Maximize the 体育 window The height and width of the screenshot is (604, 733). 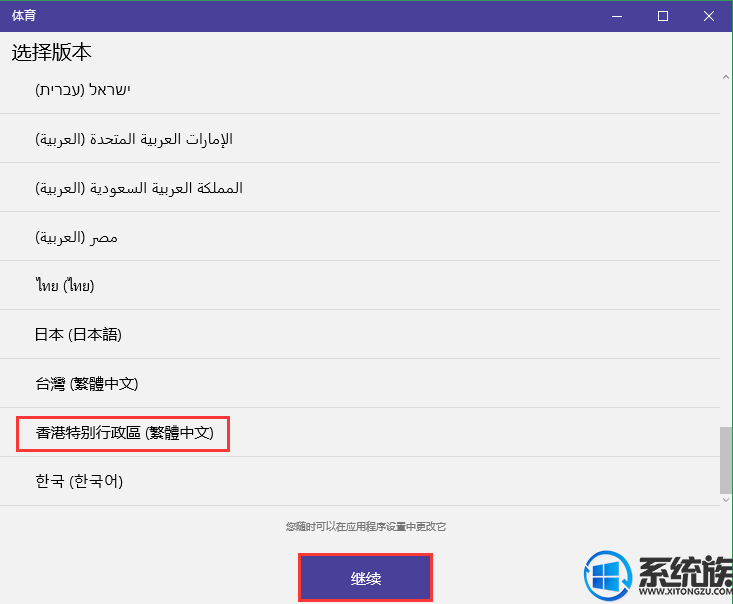(663, 16)
